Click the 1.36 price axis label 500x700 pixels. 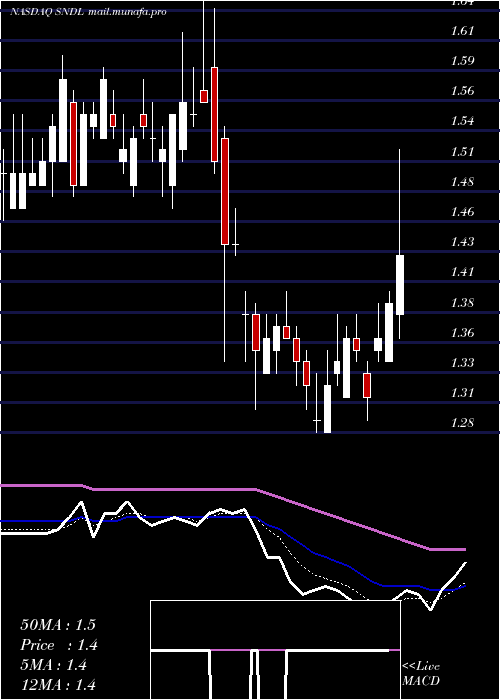462,333
